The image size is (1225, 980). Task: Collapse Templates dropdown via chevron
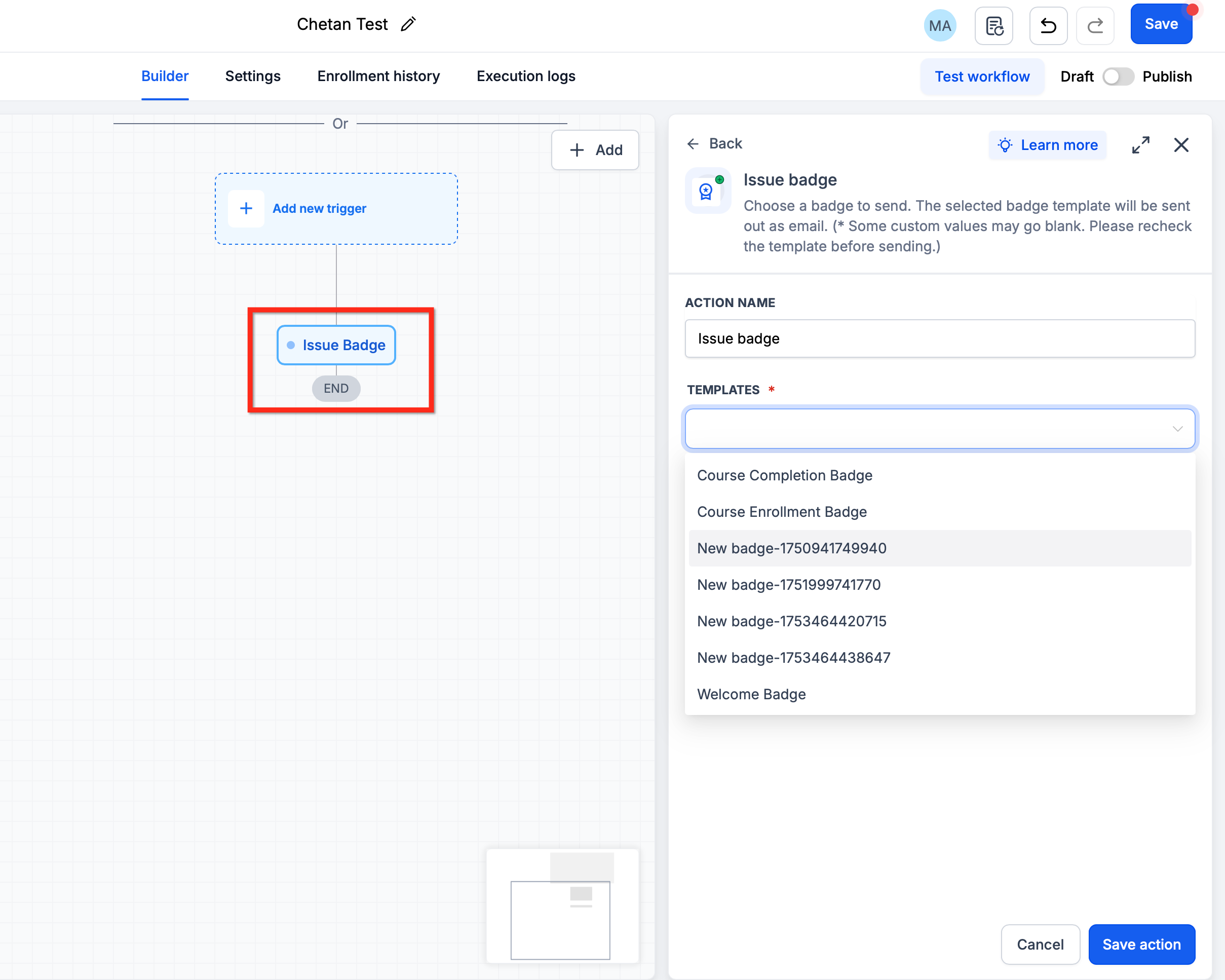(1177, 429)
